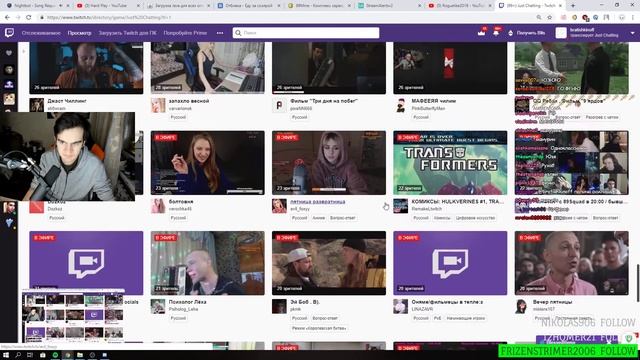
Task: Click the browser forward arrow
Action: [x=18, y=18]
